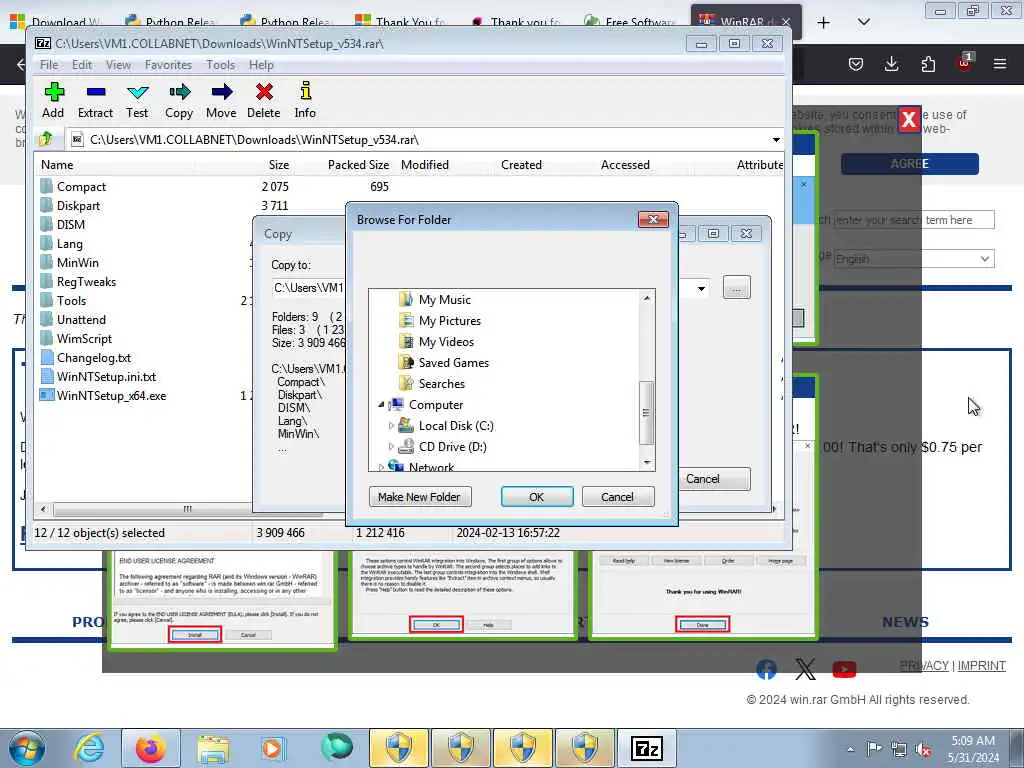Open Internet Explorer from taskbar
The width and height of the screenshot is (1024, 768).
click(x=89, y=748)
